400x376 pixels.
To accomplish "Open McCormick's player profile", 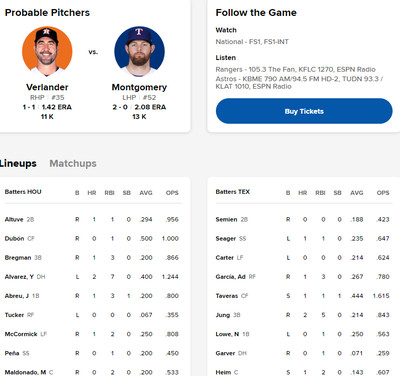I will point(21,334).
